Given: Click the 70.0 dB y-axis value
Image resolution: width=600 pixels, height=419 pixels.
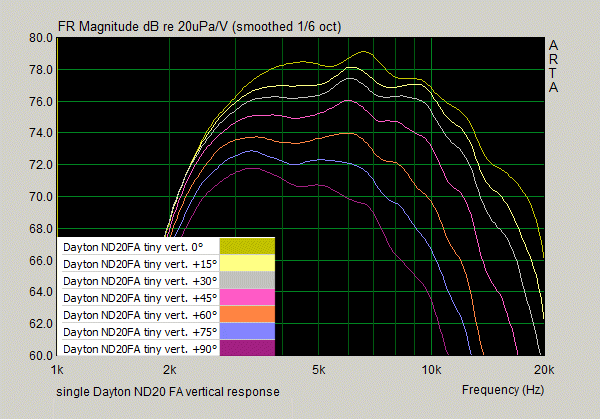Looking at the screenshot, I should pos(41,197).
